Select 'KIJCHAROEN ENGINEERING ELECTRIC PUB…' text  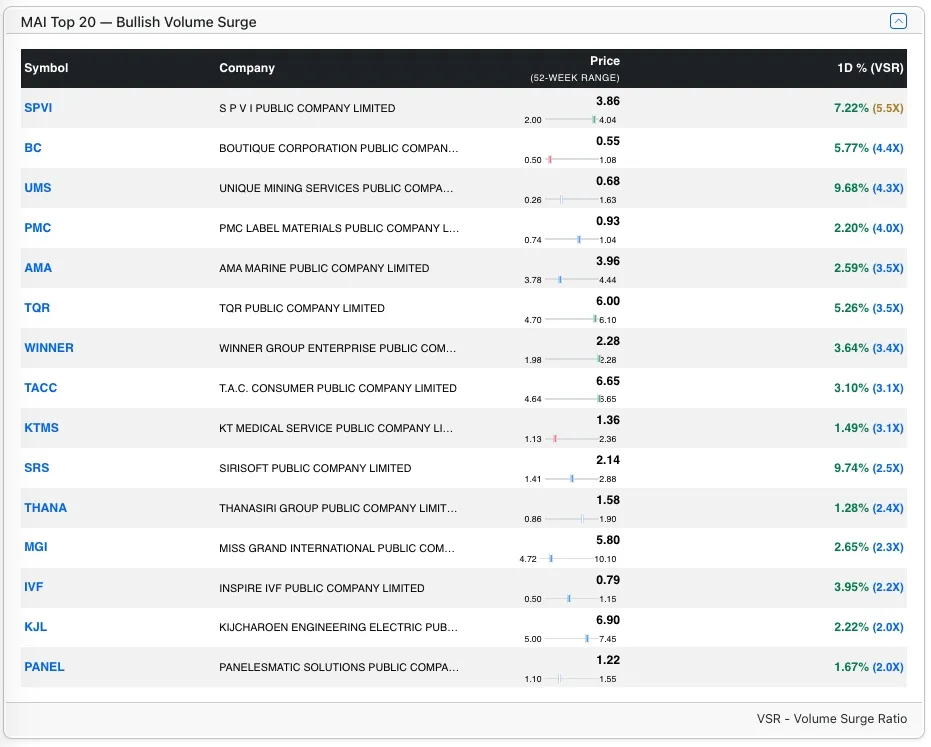click(338, 627)
